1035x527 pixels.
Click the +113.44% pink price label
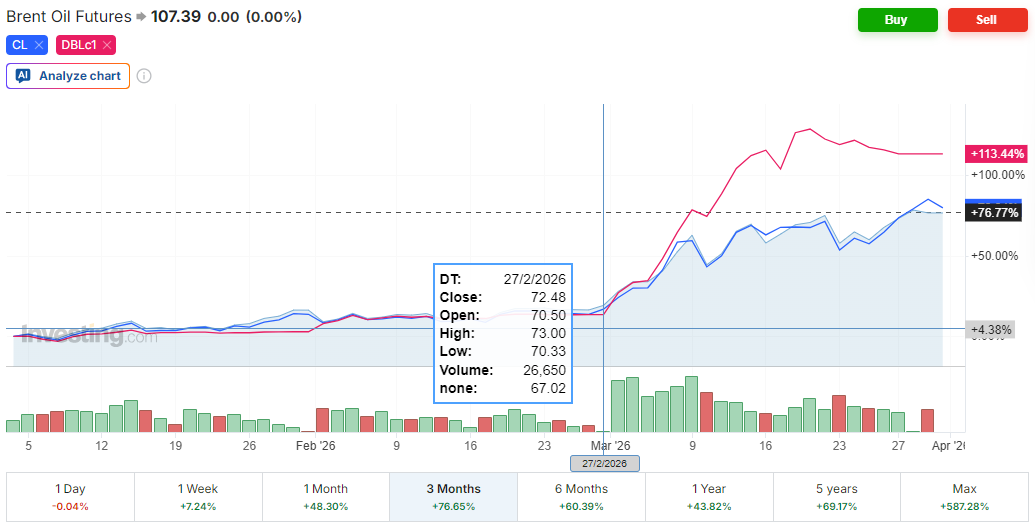click(x=997, y=154)
